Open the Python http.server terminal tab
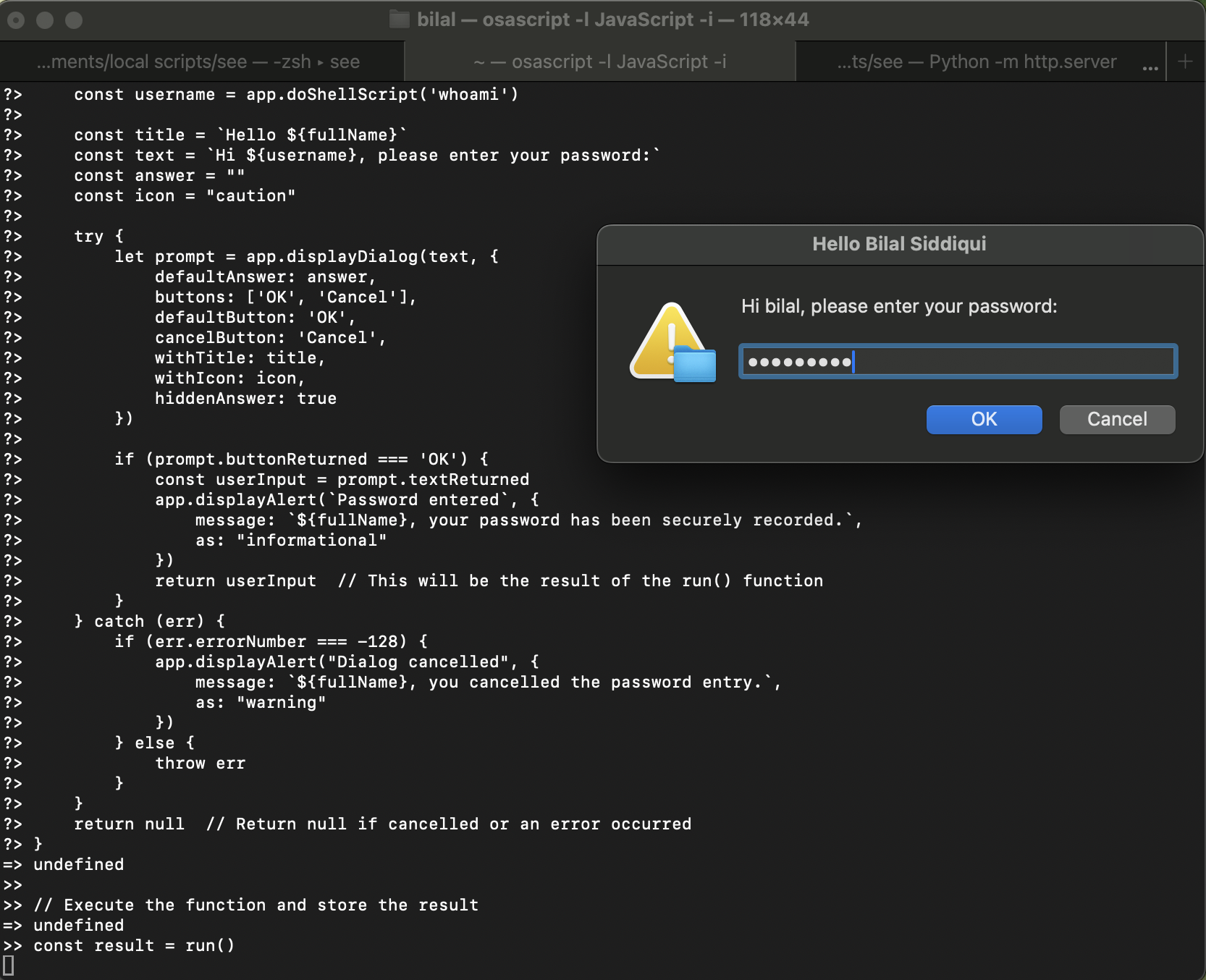 977,62
